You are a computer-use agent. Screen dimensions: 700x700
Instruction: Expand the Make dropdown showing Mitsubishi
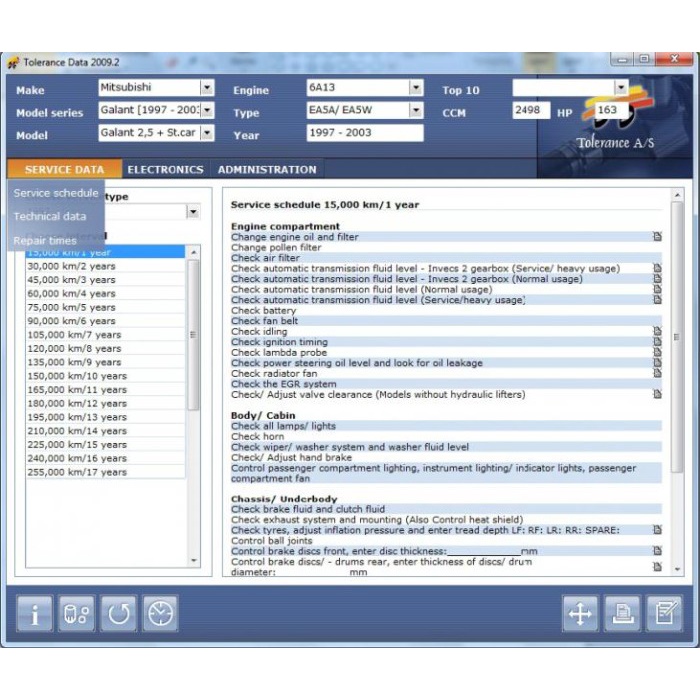207,88
